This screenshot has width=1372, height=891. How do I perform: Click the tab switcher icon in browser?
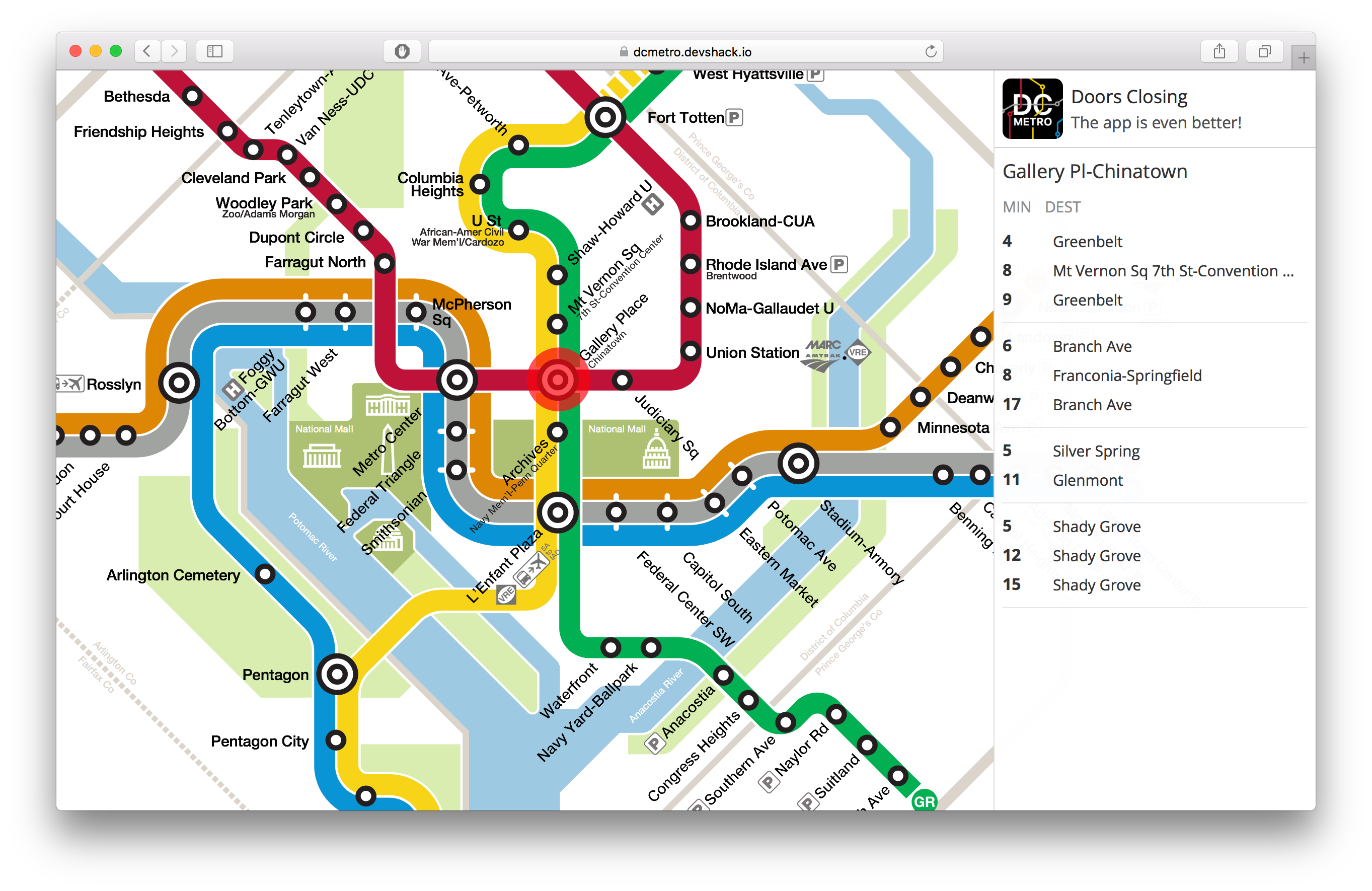1265,48
